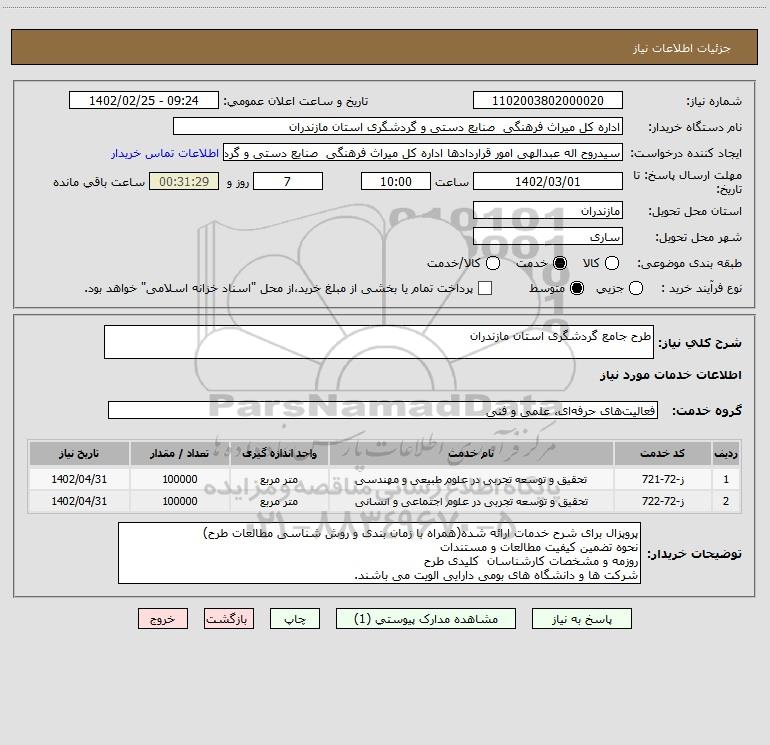Select the متوسط purchase type radio

click(x=577, y=288)
